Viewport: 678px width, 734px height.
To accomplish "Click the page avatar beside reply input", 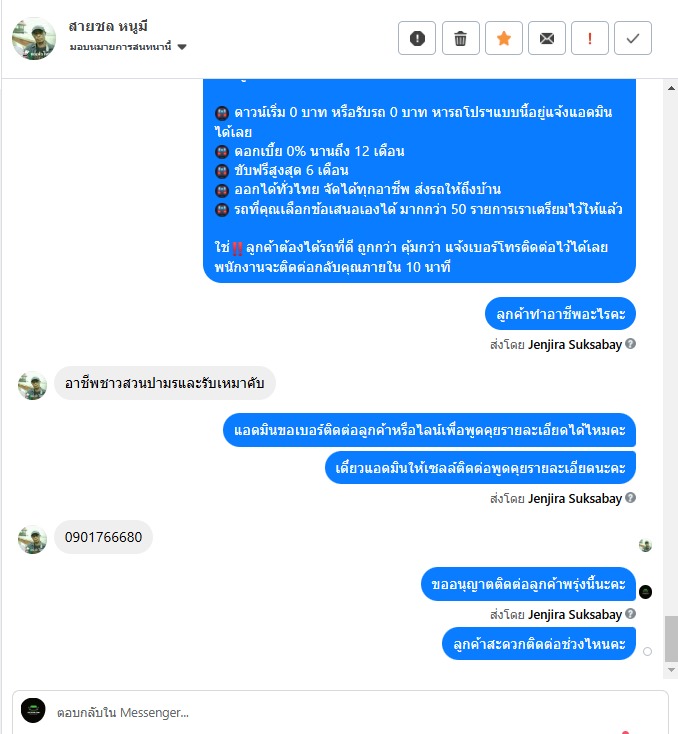I will point(33,711).
